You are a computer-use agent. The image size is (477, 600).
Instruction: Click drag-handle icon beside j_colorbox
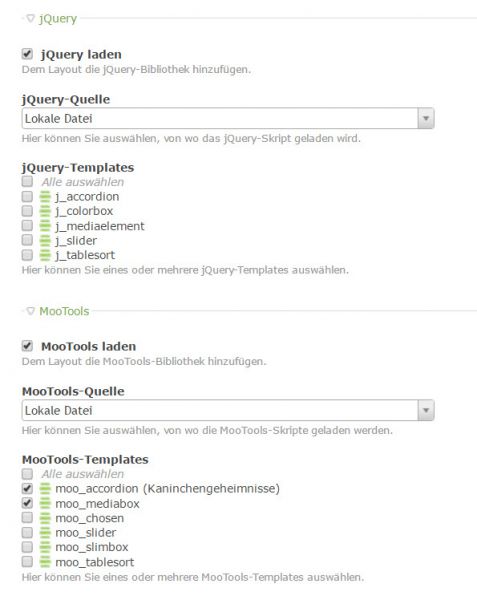point(45,211)
